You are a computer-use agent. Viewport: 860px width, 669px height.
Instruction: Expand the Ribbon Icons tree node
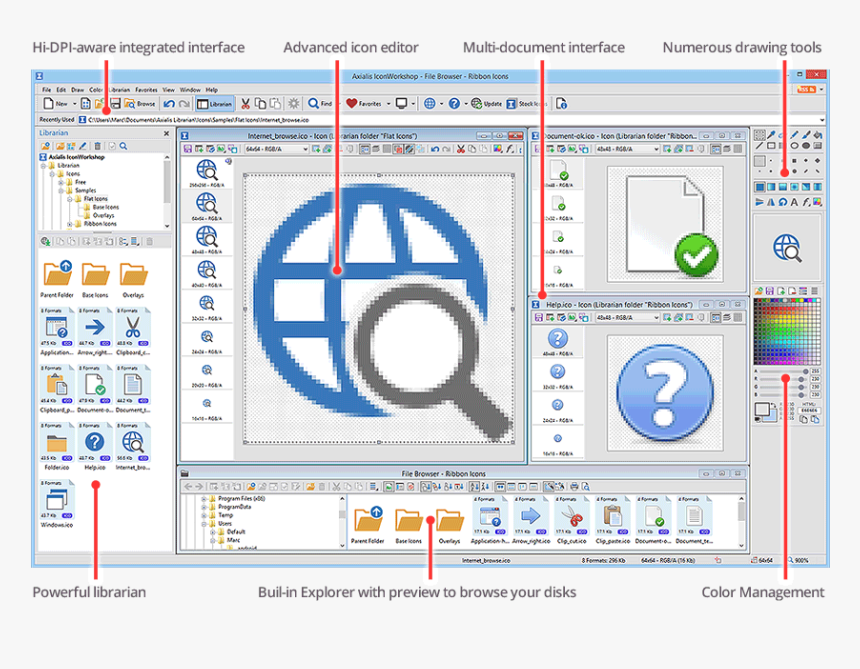tap(70, 224)
